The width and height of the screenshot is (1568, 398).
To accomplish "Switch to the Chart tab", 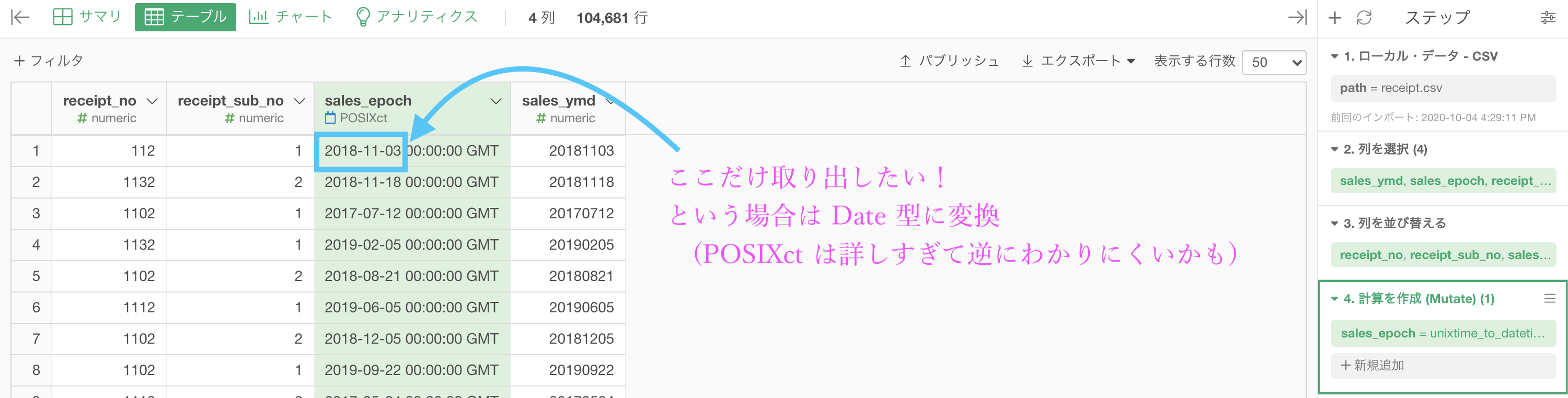I will tap(291, 17).
